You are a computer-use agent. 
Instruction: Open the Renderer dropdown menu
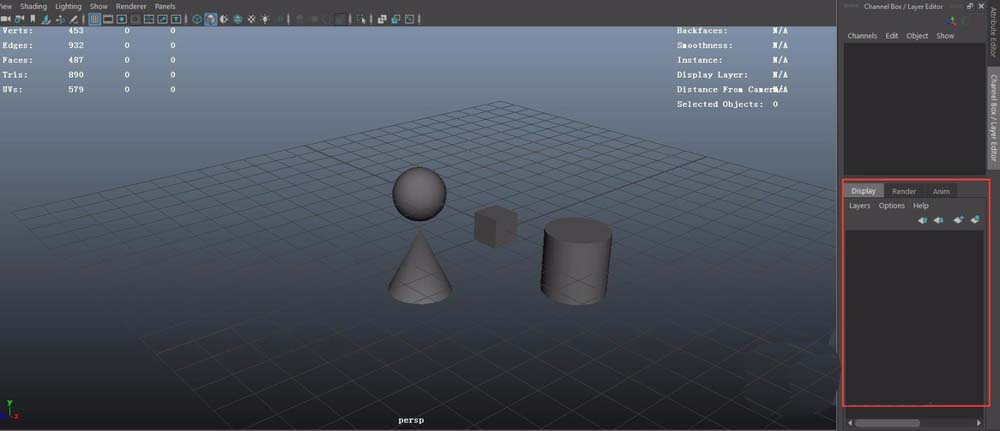click(131, 6)
